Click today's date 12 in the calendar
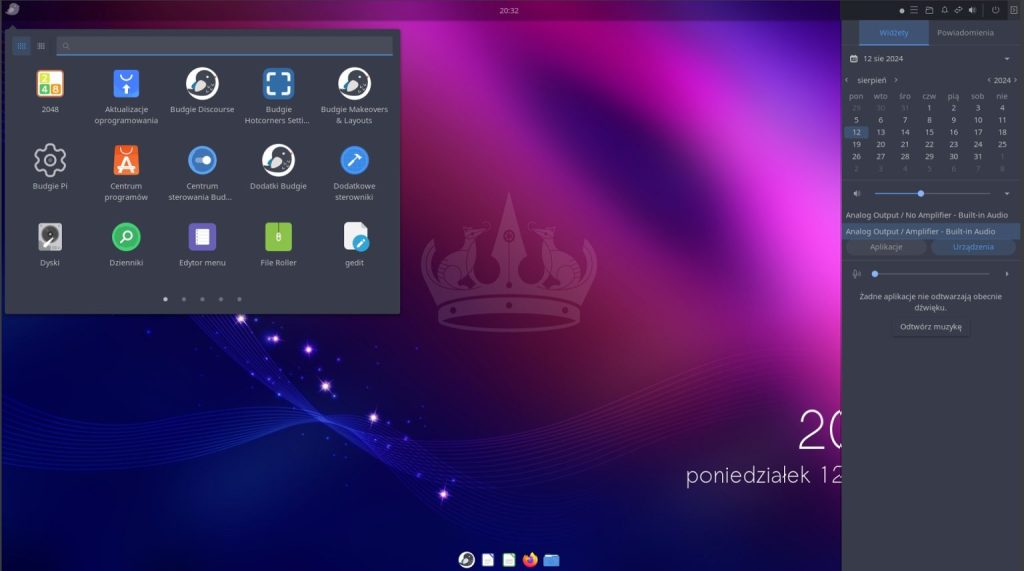This screenshot has height=571, width=1024. pyautogui.click(x=856, y=132)
